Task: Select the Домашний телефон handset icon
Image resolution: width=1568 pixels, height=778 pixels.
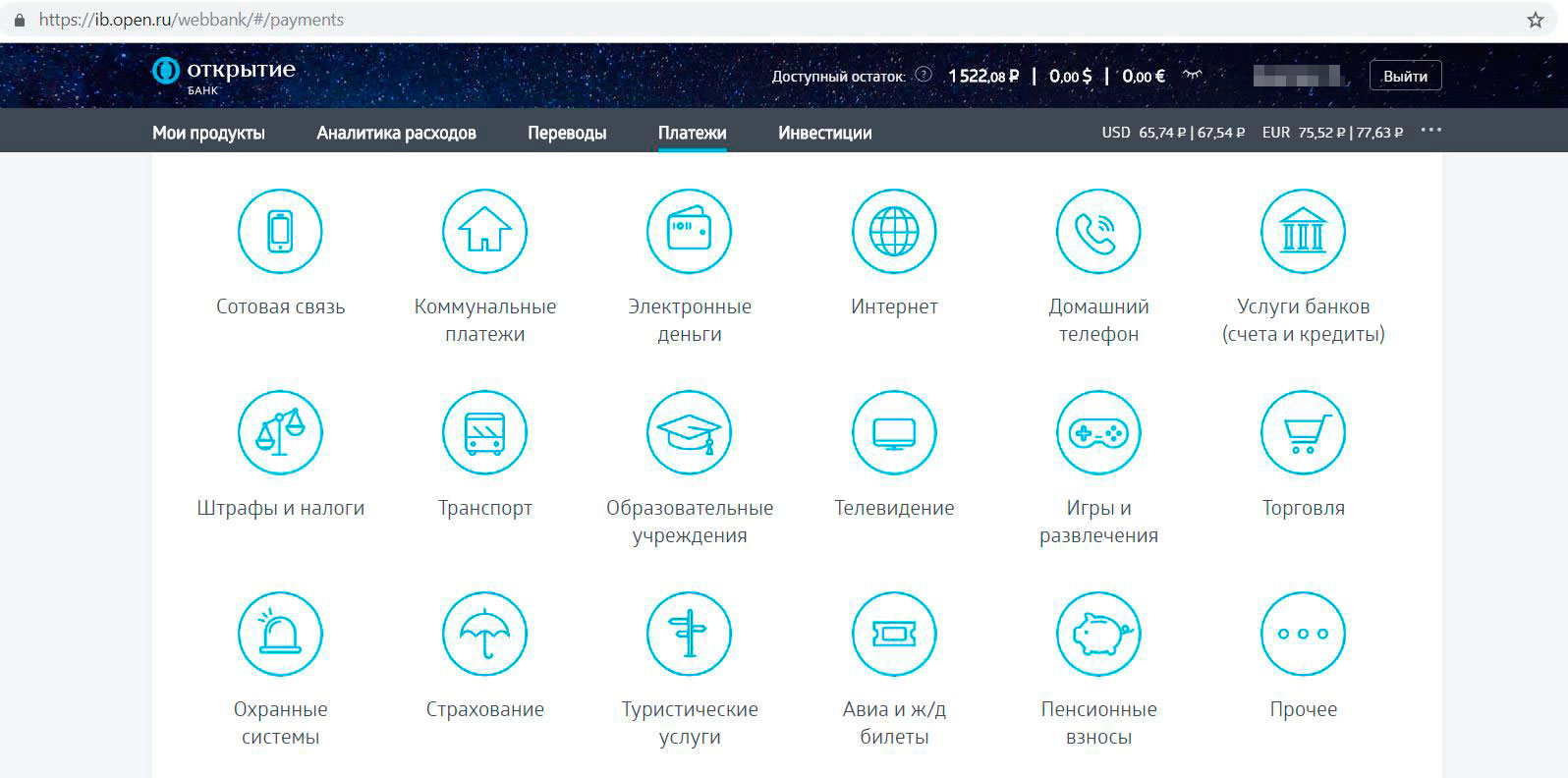Action: tap(1098, 231)
